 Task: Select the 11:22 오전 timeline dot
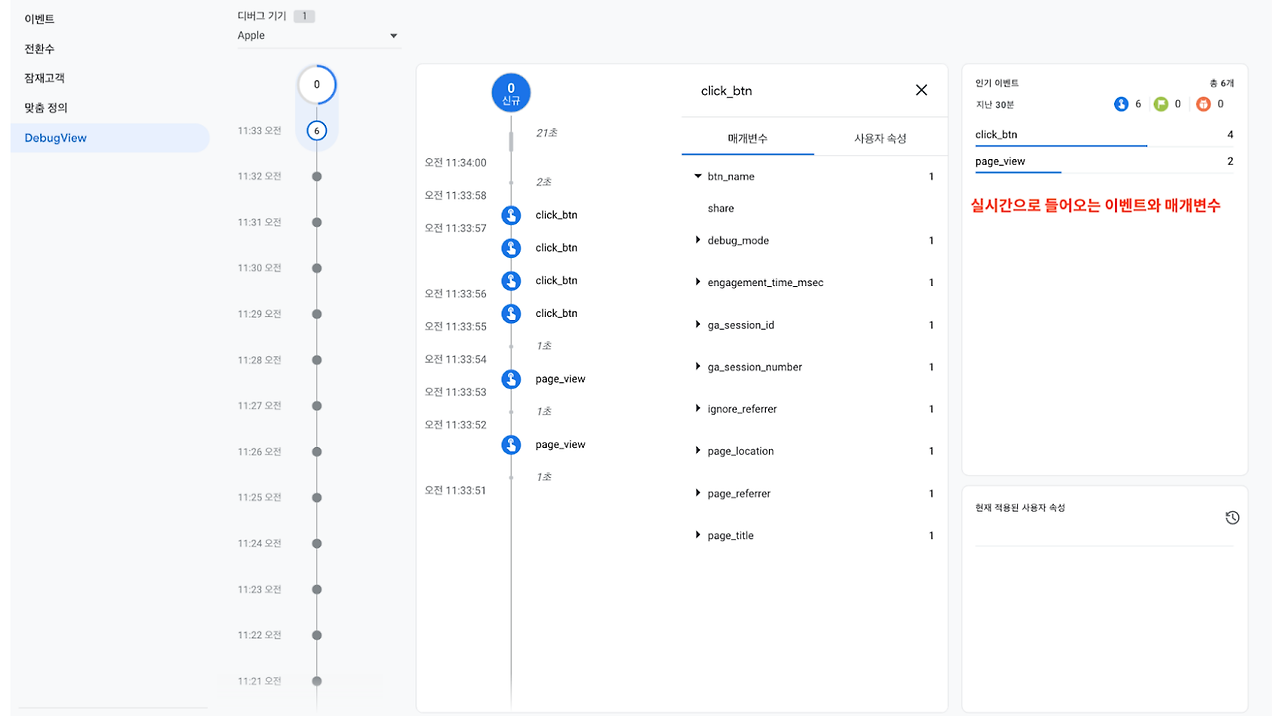(317, 635)
